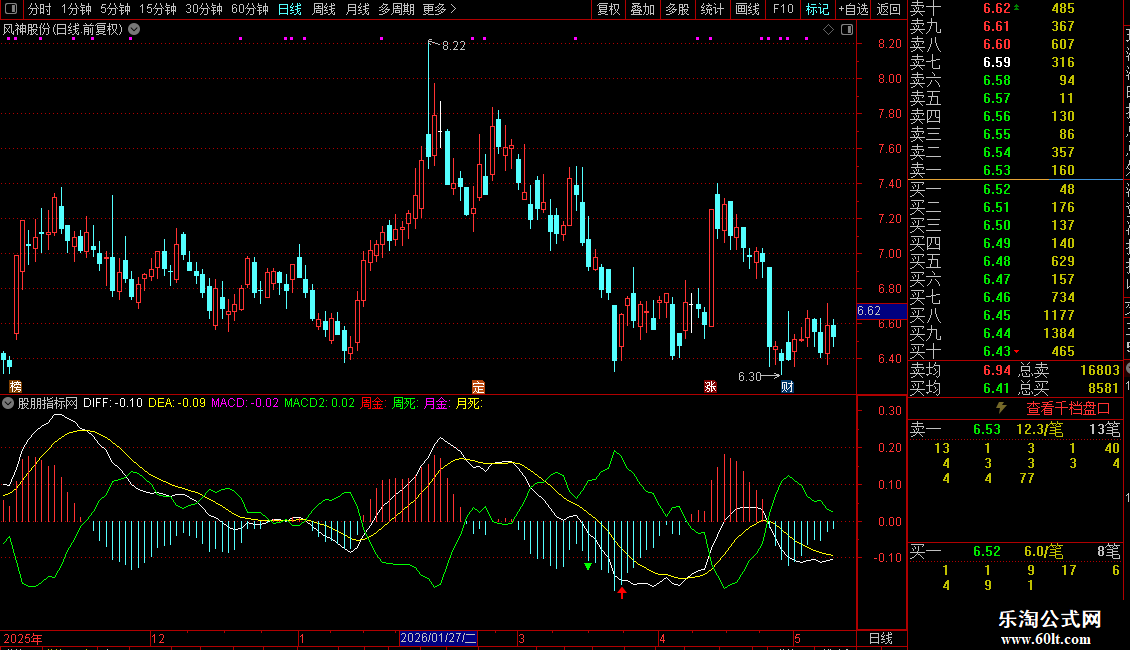
Task: Click the 榜 marker on the chart
Action: [x=15, y=387]
